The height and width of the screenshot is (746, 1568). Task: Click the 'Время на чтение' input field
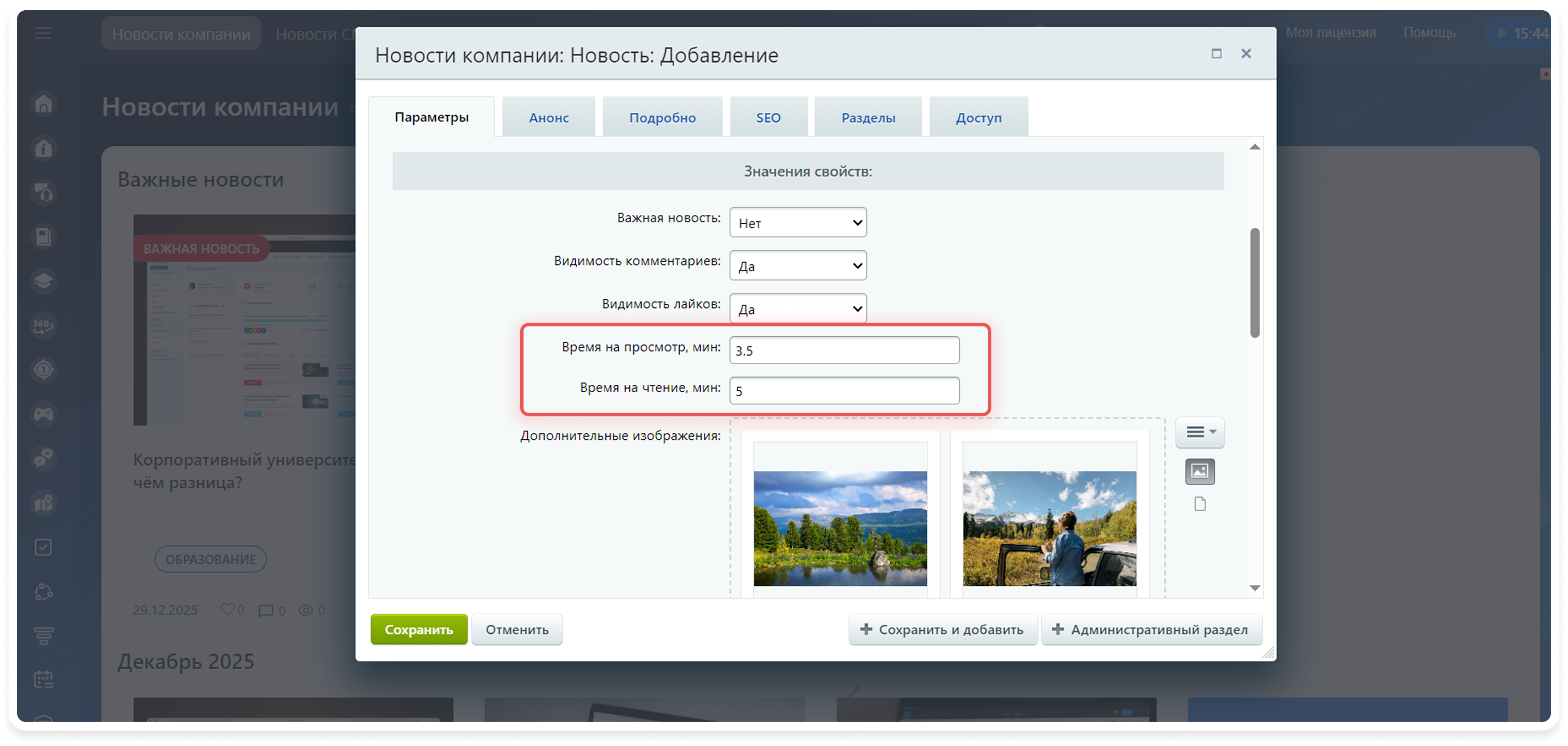844,391
